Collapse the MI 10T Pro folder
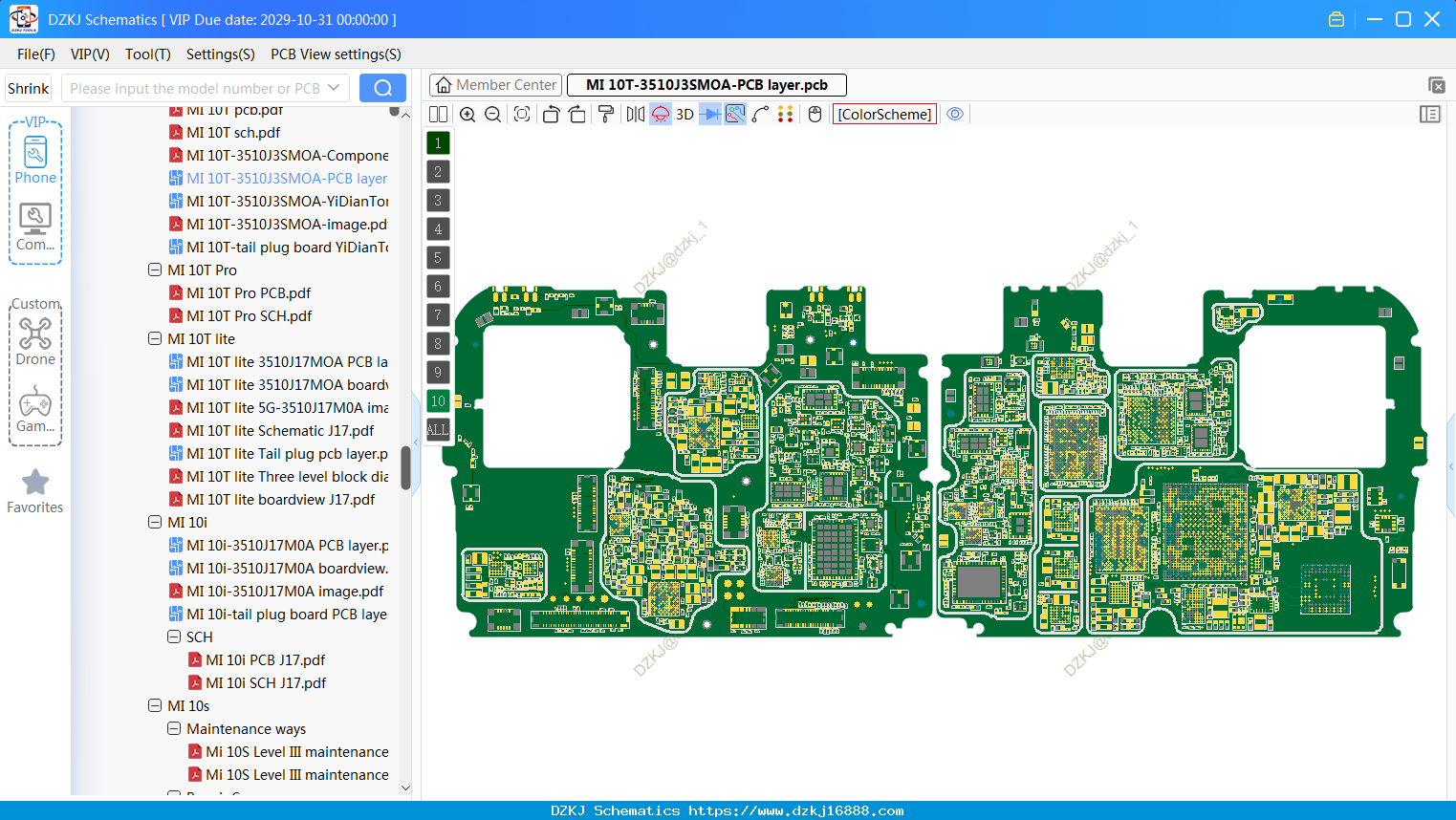The image size is (1456, 820). click(x=155, y=270)
